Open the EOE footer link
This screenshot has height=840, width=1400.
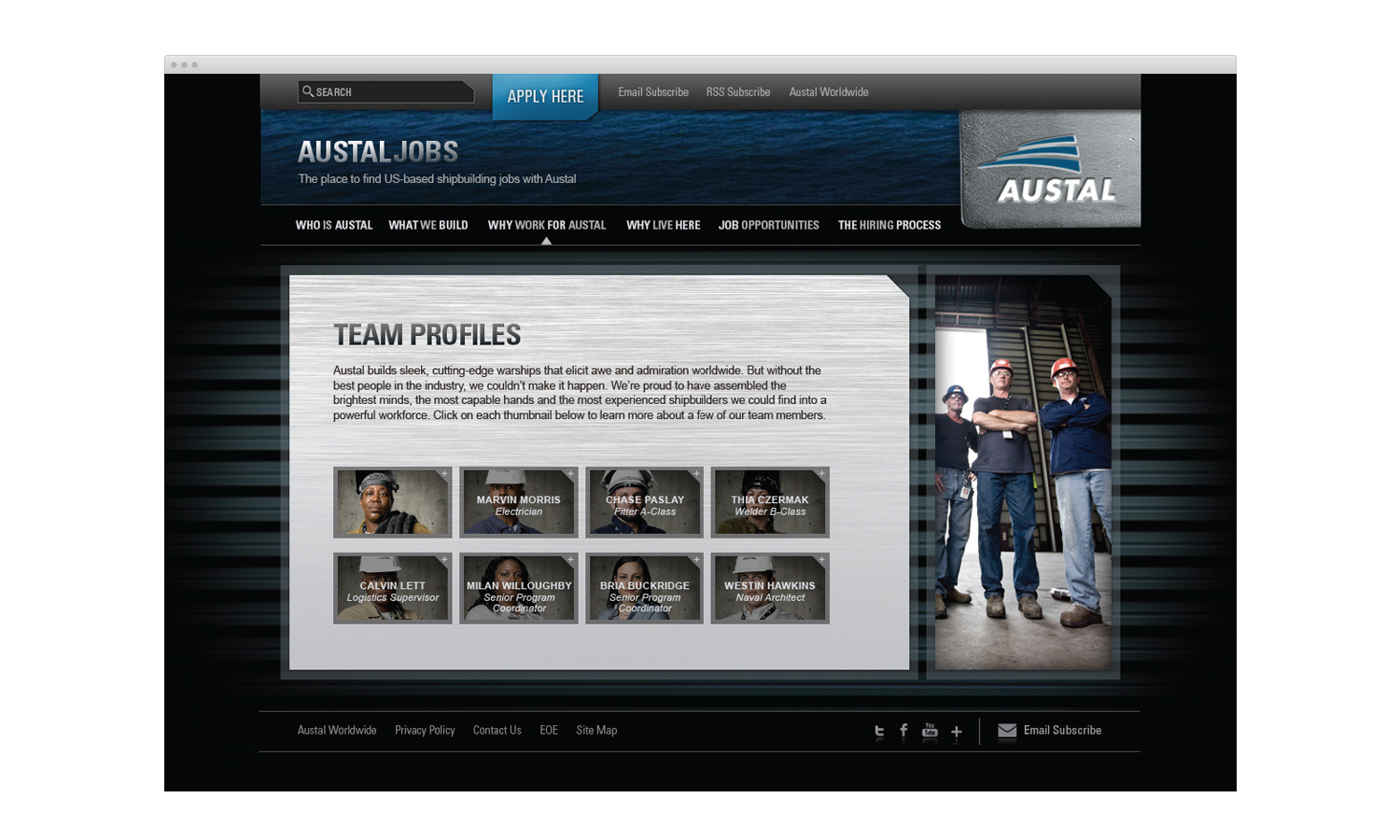[x=549, y=730]
